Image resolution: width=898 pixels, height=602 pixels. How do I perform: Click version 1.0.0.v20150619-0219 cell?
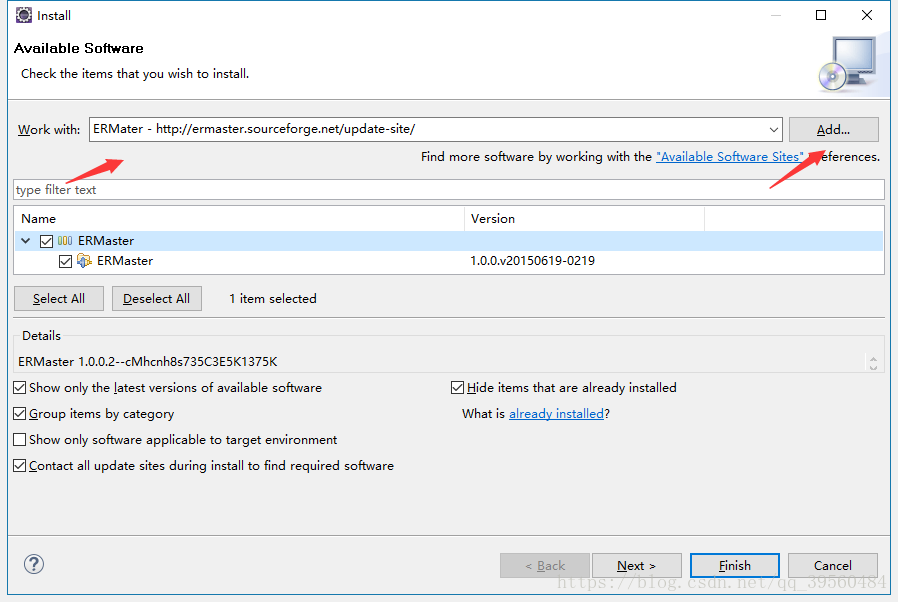533,261
